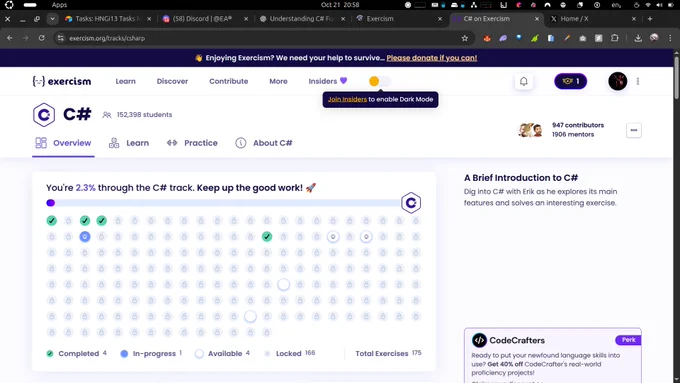Open the Discover navigation menu

pos(172,81)
